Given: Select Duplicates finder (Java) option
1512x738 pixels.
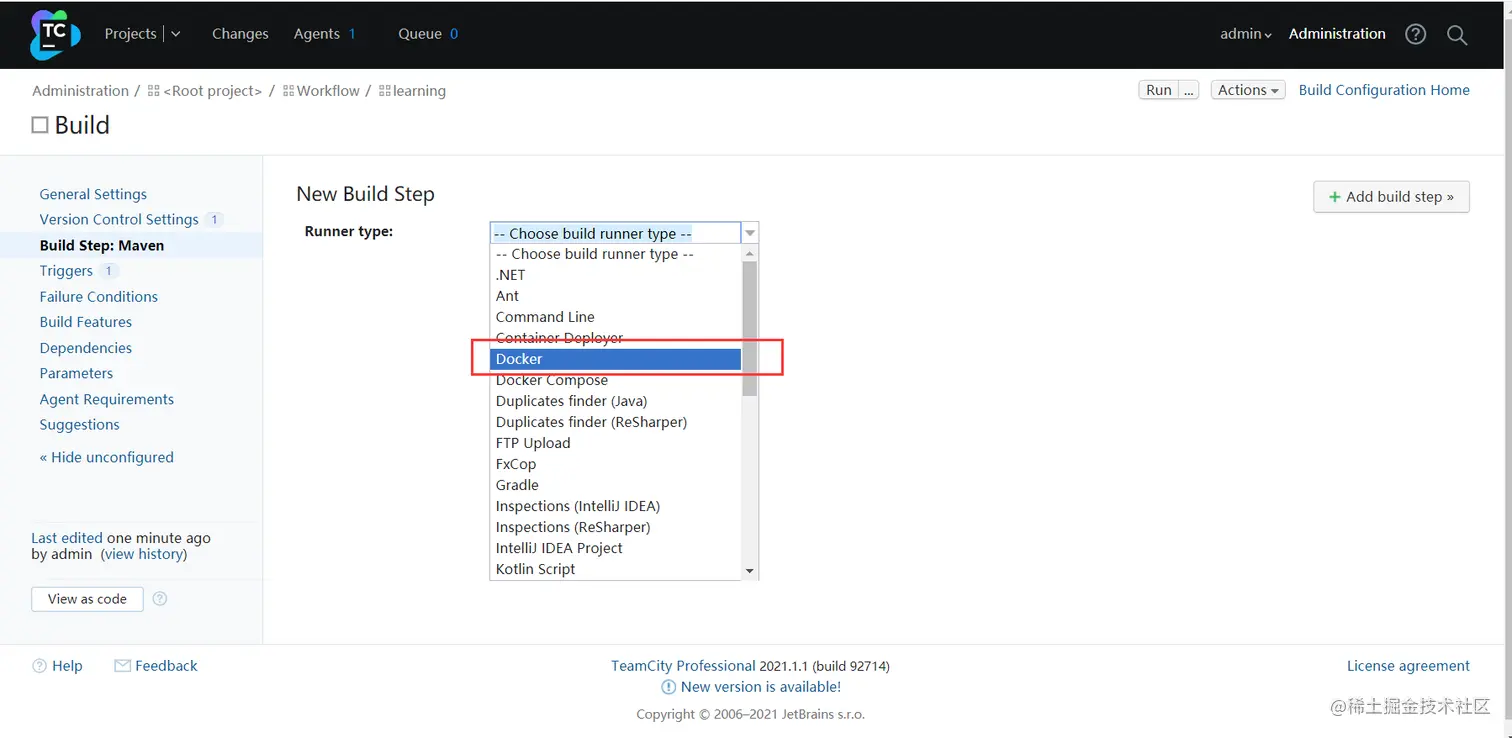Looking at the screenshot, I should 616,401.
